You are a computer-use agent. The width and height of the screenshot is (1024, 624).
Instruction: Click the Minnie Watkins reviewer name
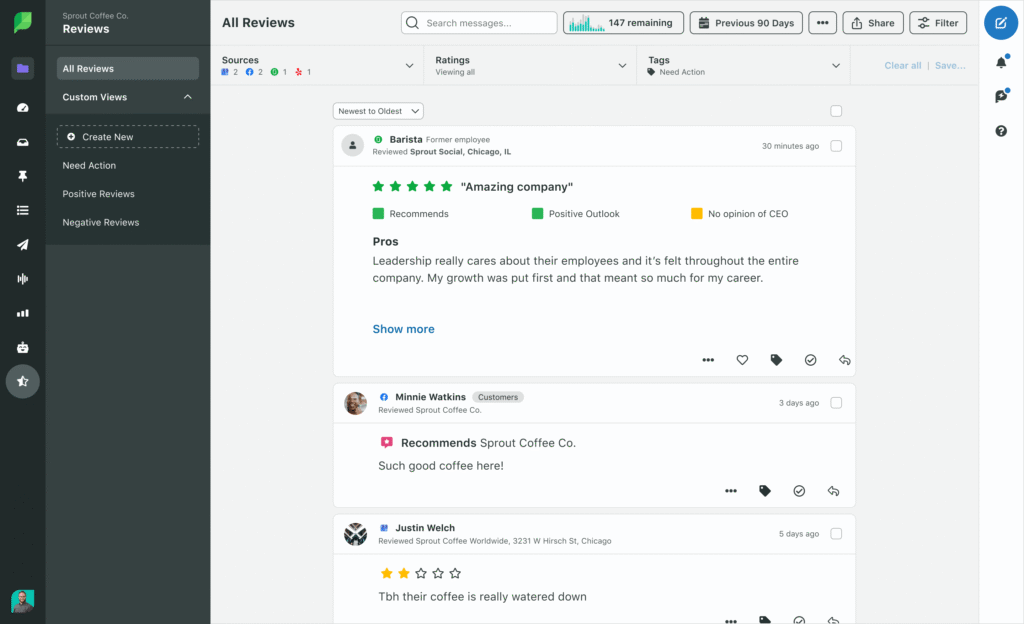[430, 397]
